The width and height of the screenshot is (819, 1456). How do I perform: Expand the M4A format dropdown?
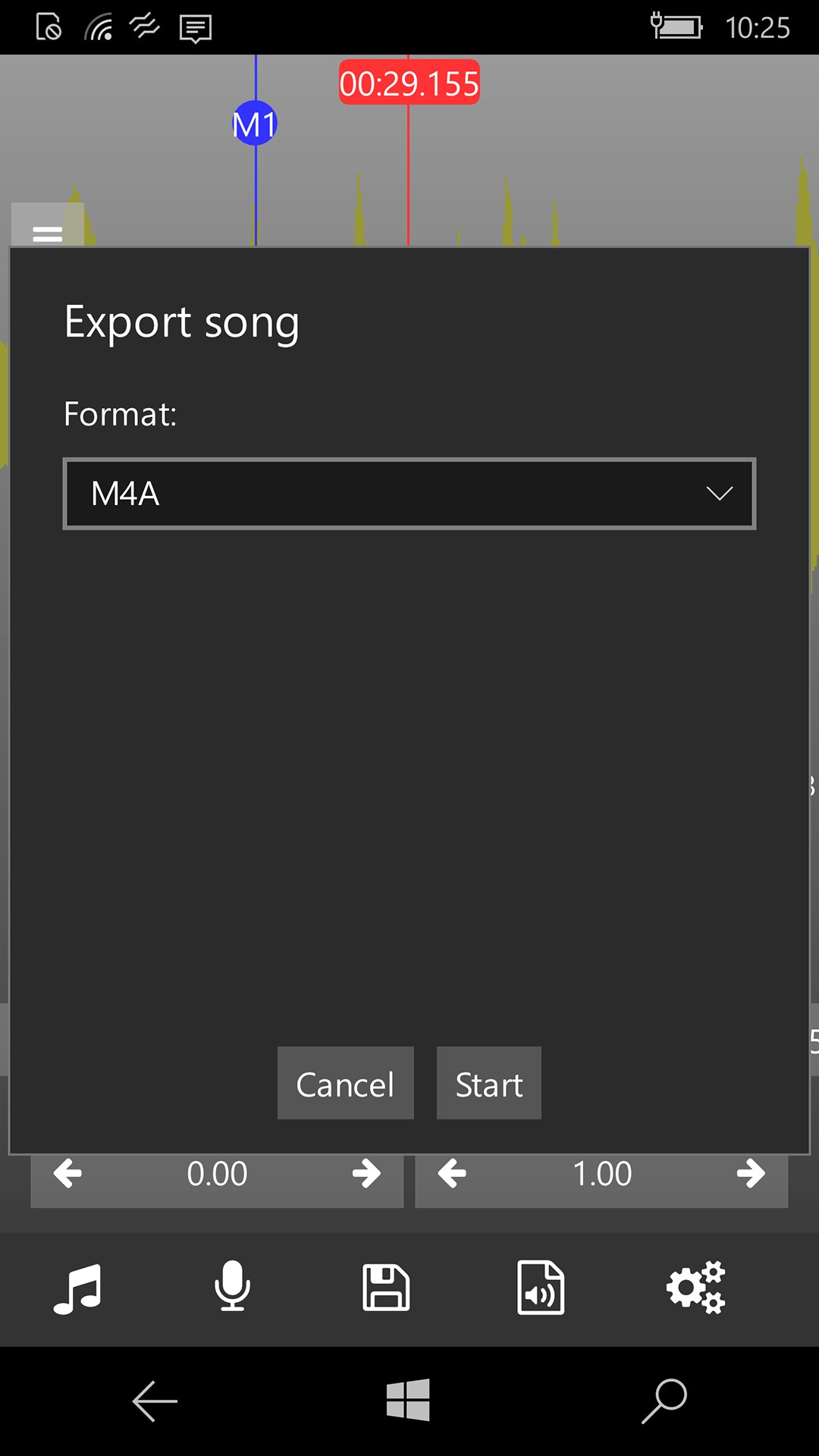point(409,494)
